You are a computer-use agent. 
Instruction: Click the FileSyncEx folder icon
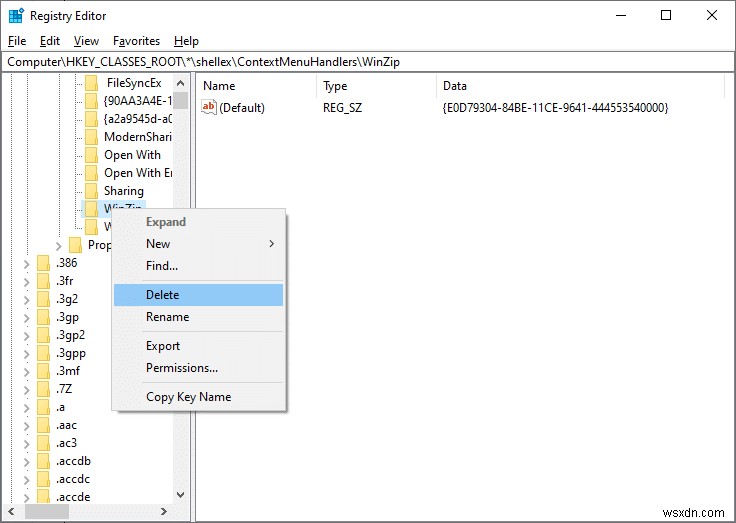coord(91,83)
